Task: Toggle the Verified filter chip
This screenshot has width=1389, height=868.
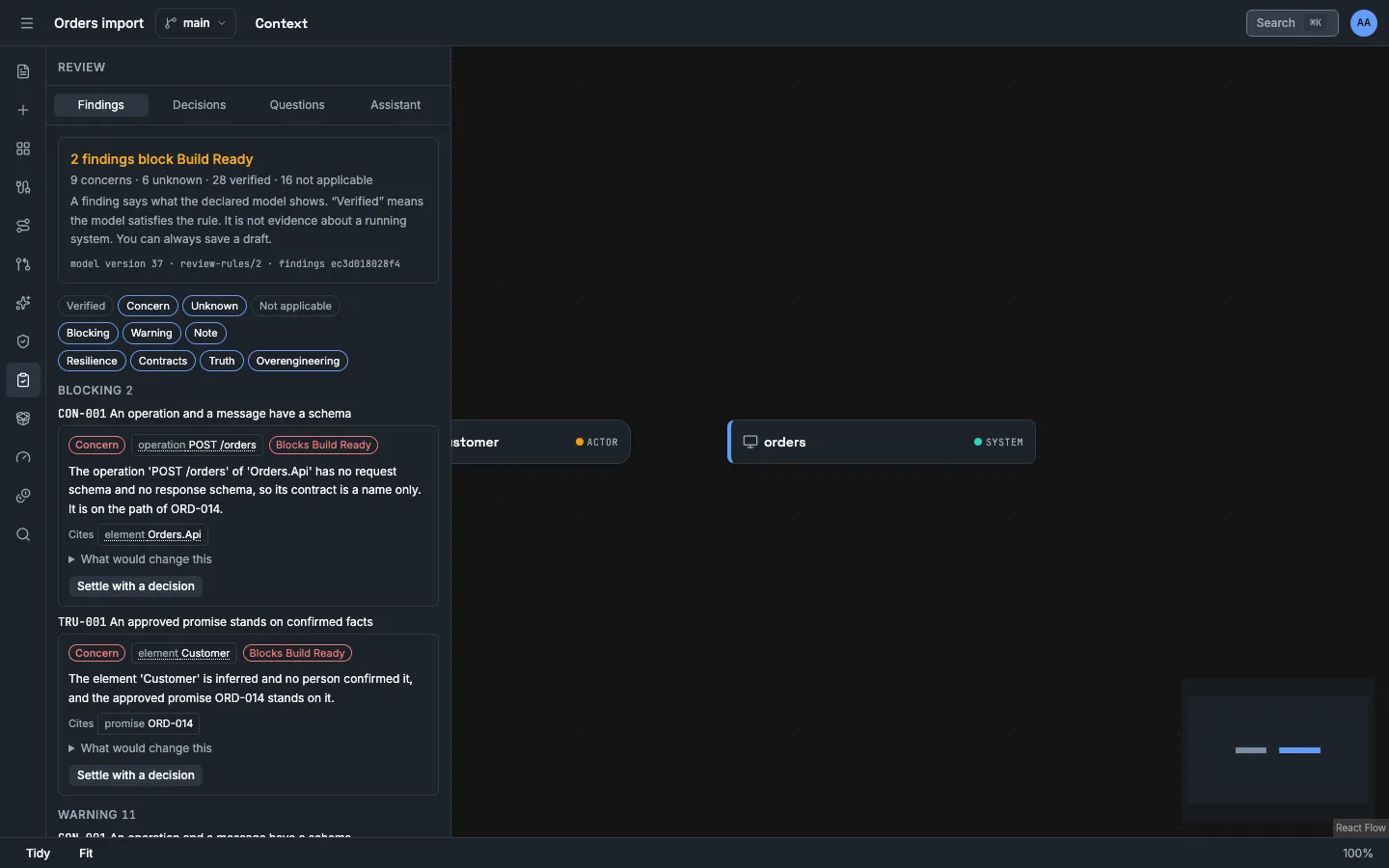Action: (x=86, y=306)
